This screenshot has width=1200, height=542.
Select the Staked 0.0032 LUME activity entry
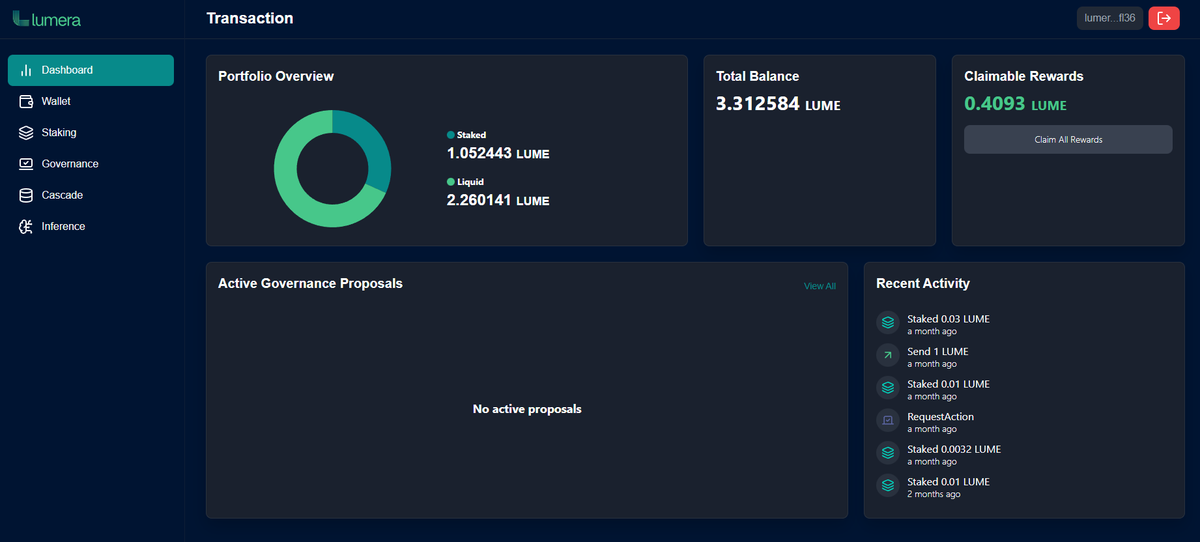[1025, 454]
